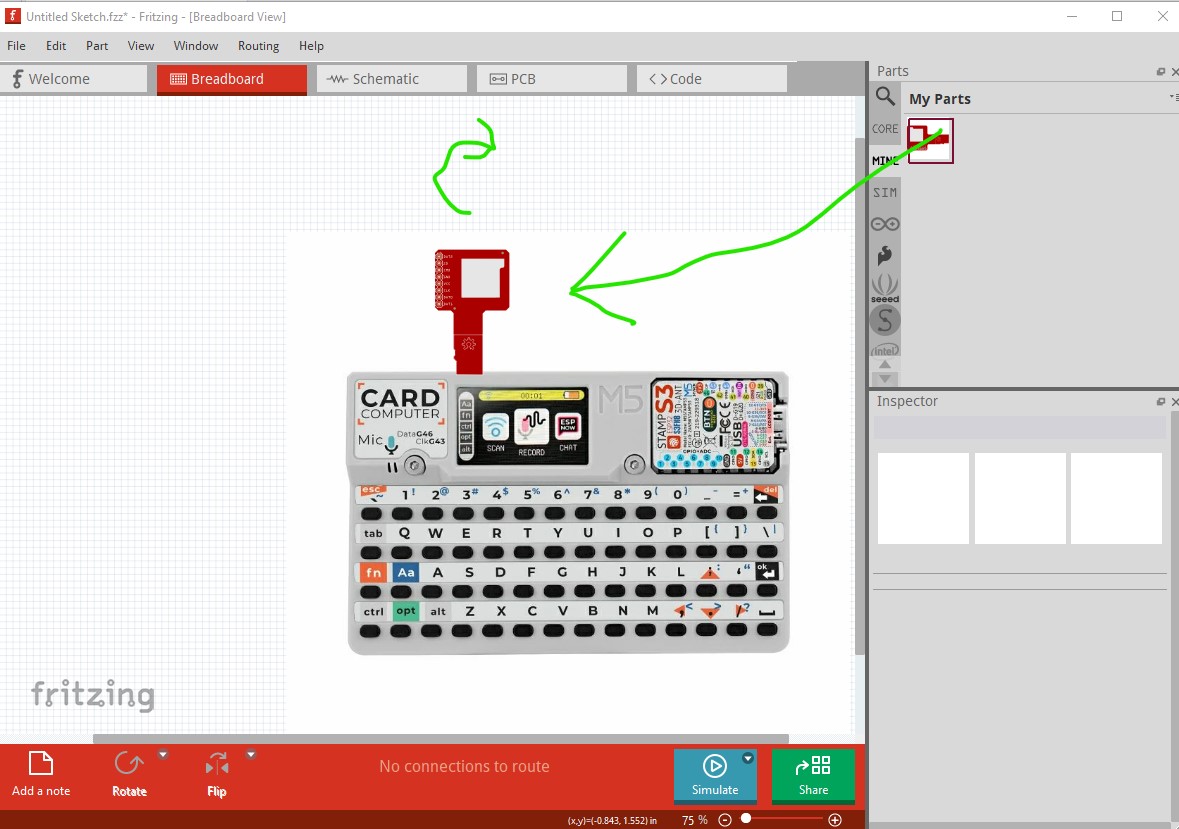Open the Snap4Arduino S parts bin
Screen dimensions: 1179x829
point(885,320)
